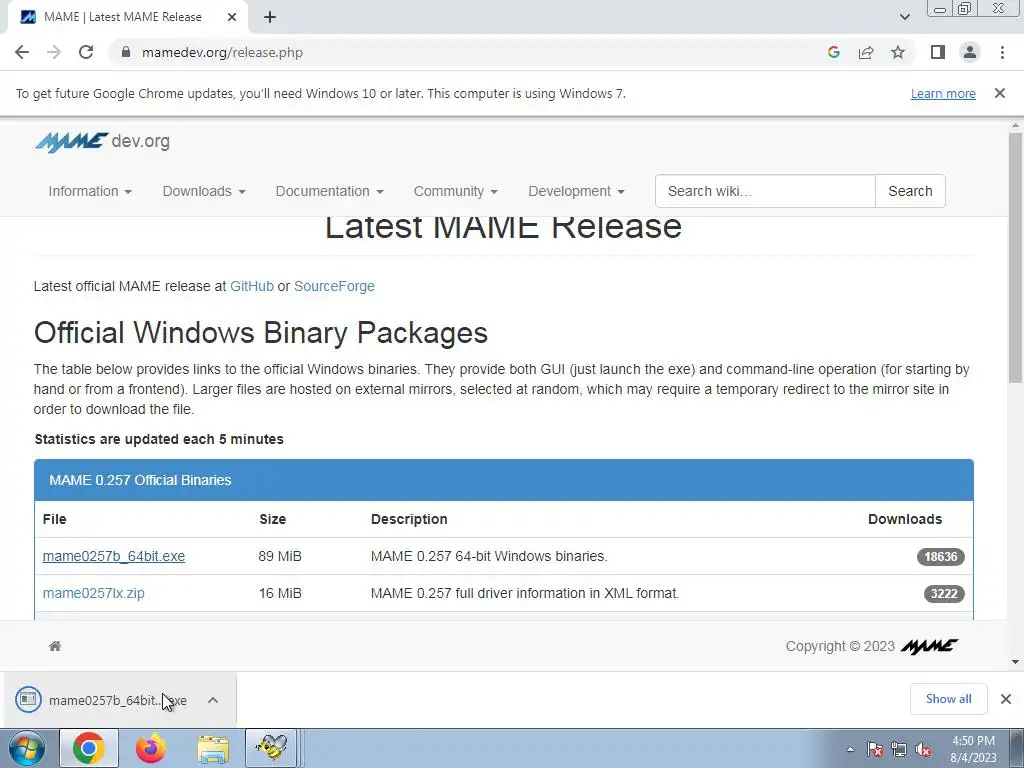
Task: Reload the mamedev.org page
Action: tap(86, 52)
